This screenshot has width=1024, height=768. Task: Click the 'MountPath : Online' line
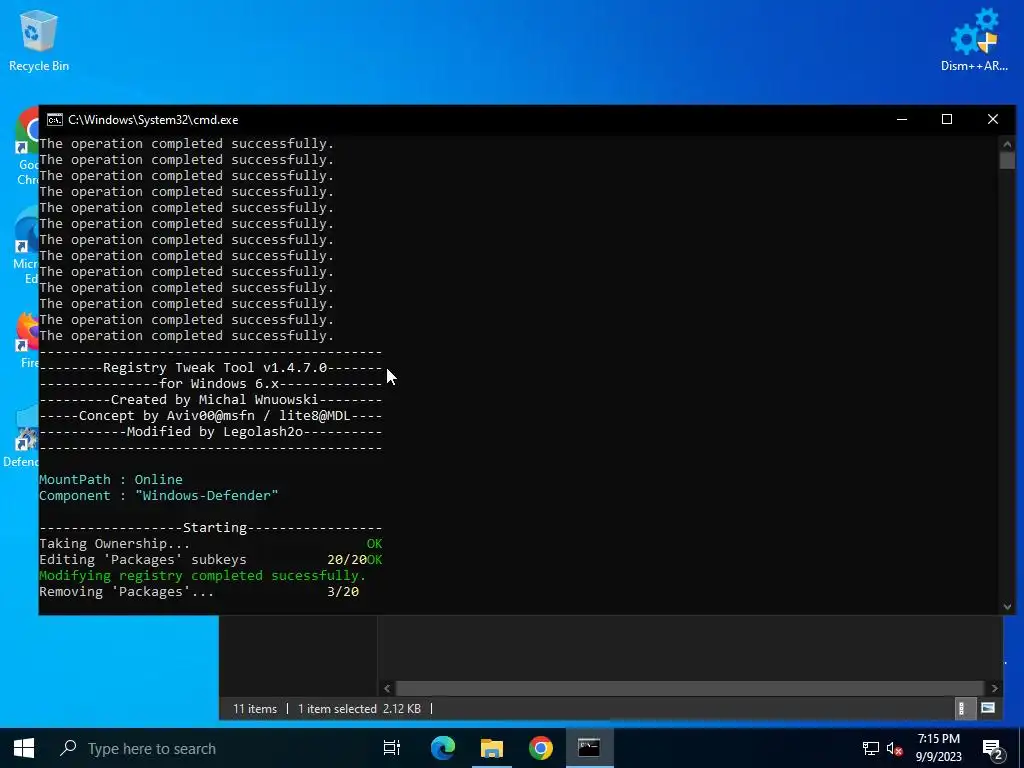[x=111, y=479]
